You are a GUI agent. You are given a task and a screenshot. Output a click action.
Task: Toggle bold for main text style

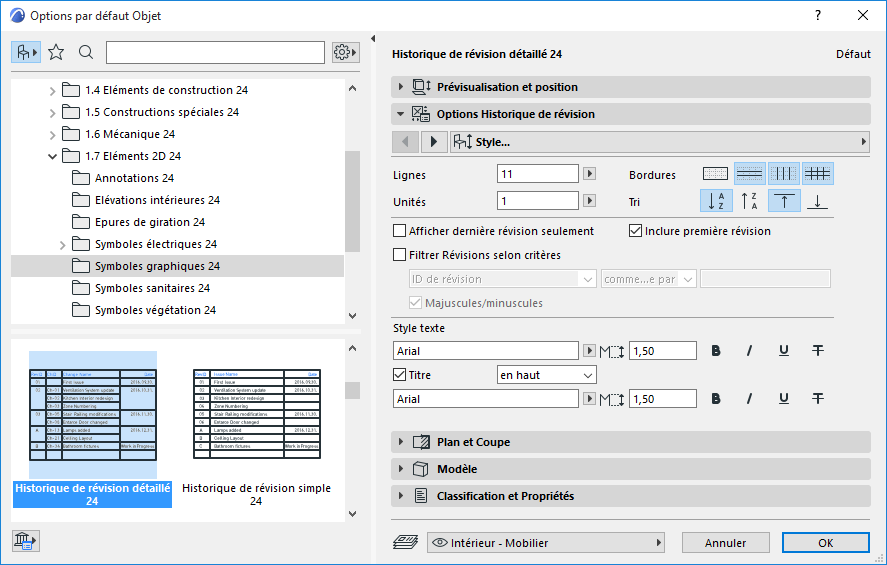[x=716, y=351]
